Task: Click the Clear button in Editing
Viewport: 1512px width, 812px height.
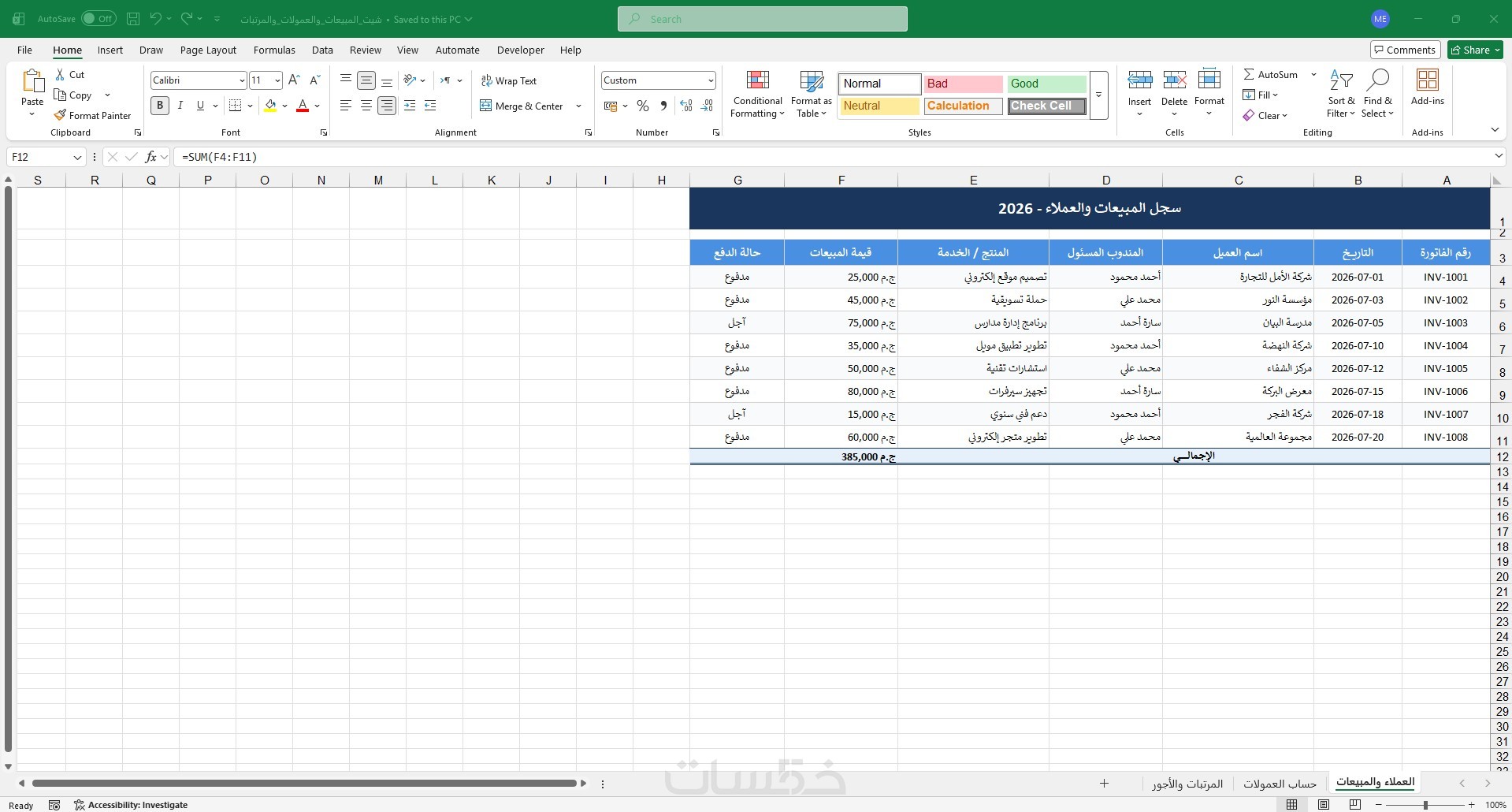Action: 1265,115
